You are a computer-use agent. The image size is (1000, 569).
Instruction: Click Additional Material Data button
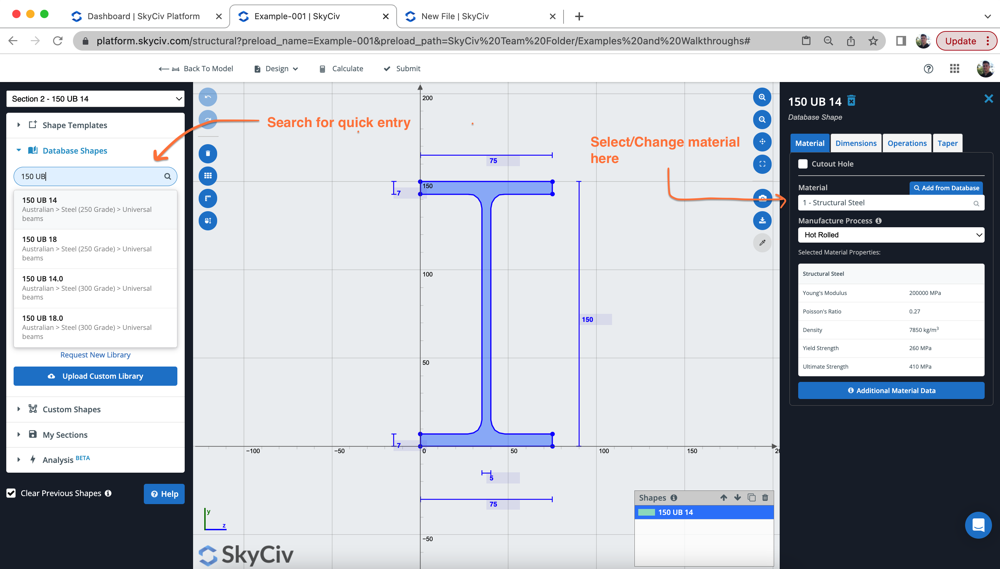coord(891,390)
